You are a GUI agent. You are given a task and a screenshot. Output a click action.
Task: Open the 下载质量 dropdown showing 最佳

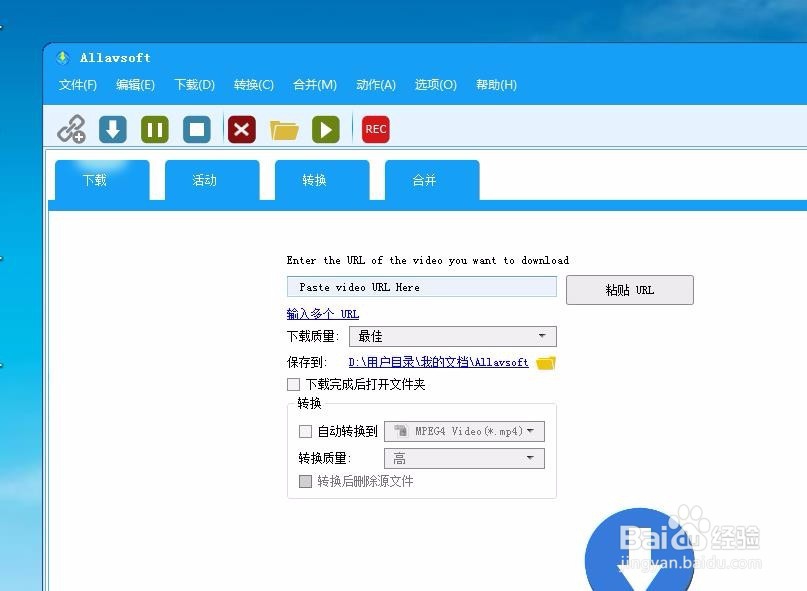click(x=453, y=337)
